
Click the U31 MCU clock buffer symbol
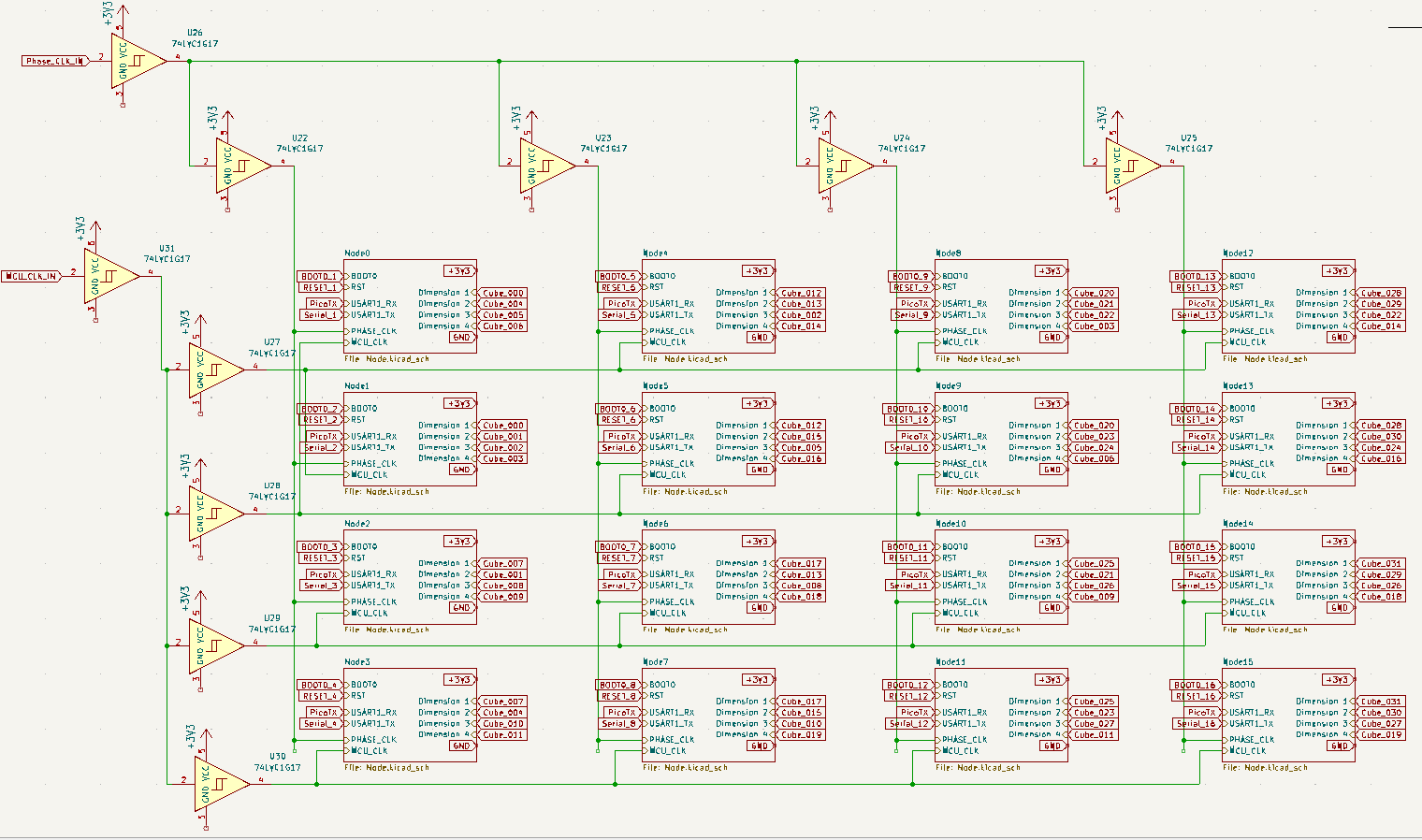pos(109,276)
